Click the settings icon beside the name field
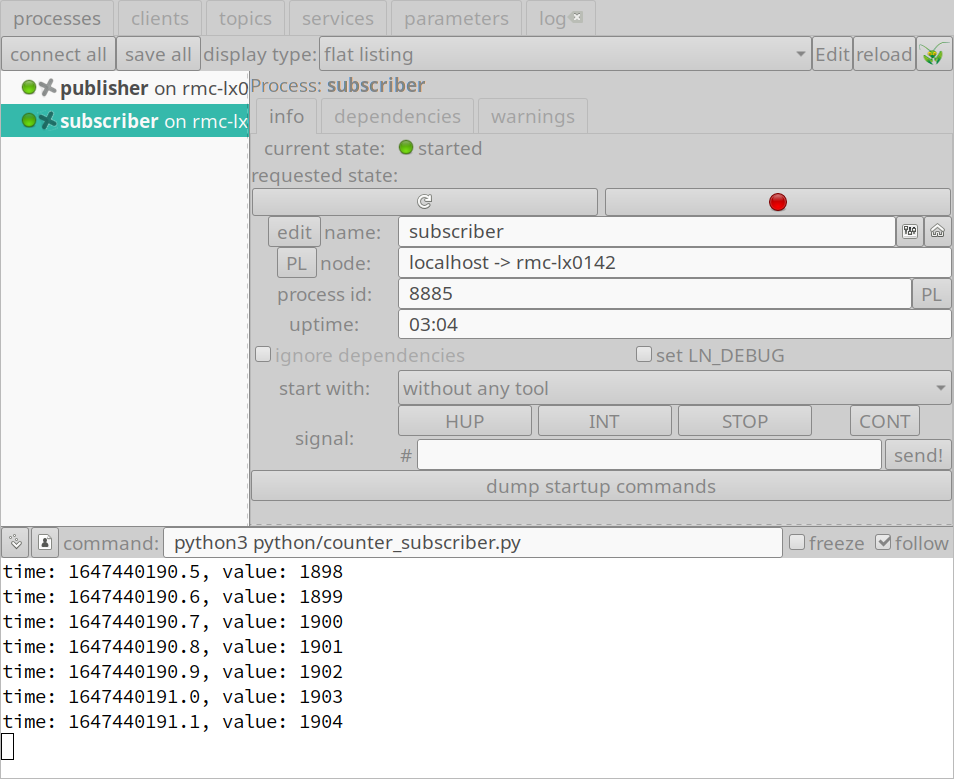 [910, 231]
